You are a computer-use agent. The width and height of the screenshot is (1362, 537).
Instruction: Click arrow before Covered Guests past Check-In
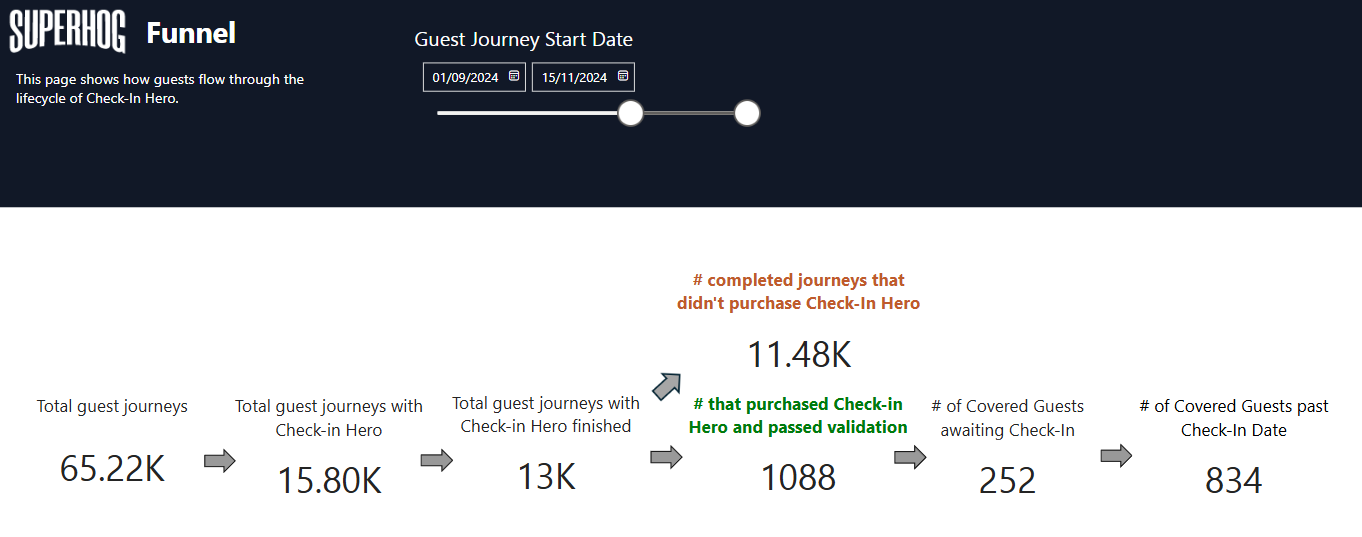(x=1116, y=456)
